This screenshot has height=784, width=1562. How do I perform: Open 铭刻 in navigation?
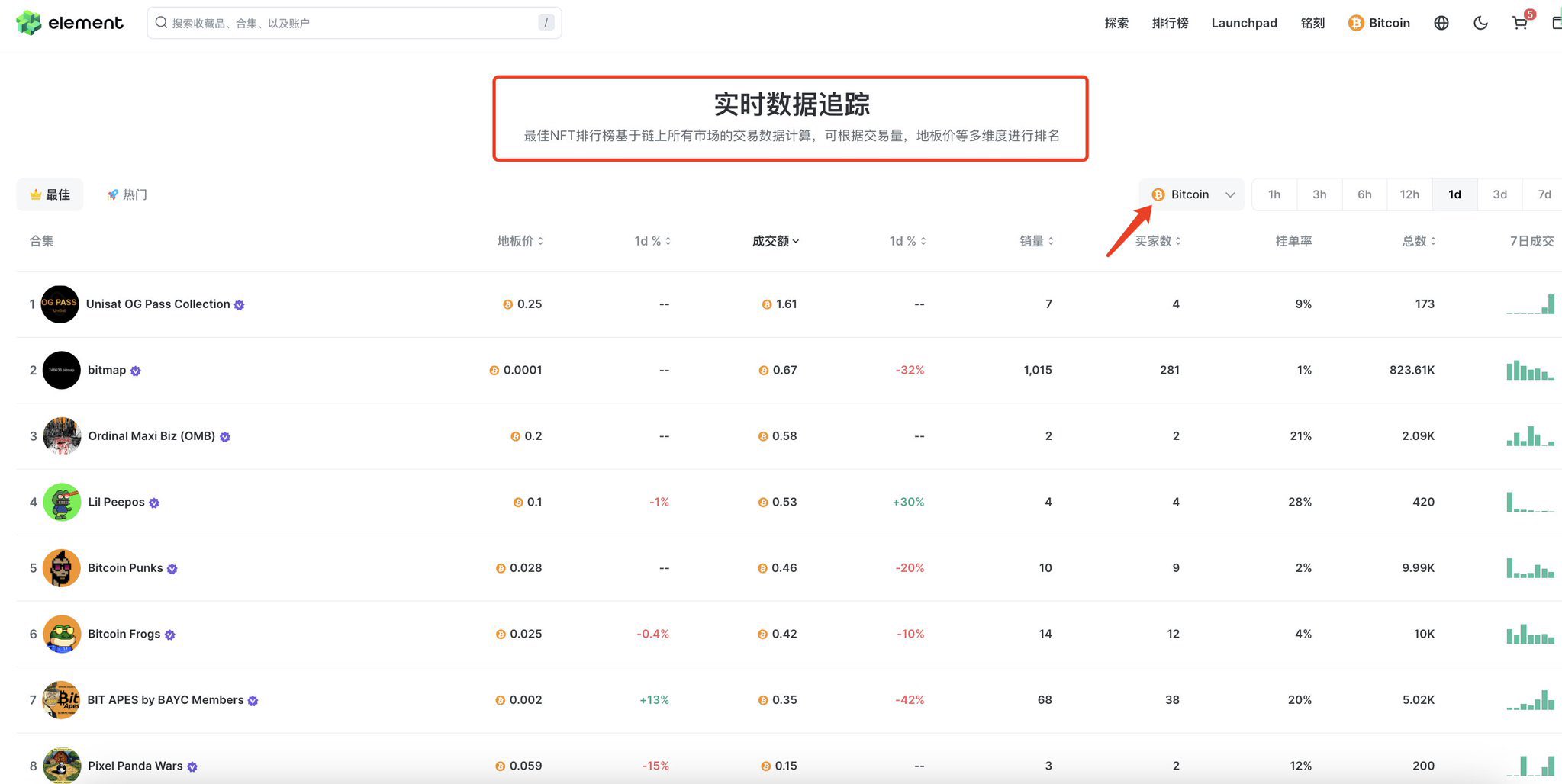coord(1312,23)
